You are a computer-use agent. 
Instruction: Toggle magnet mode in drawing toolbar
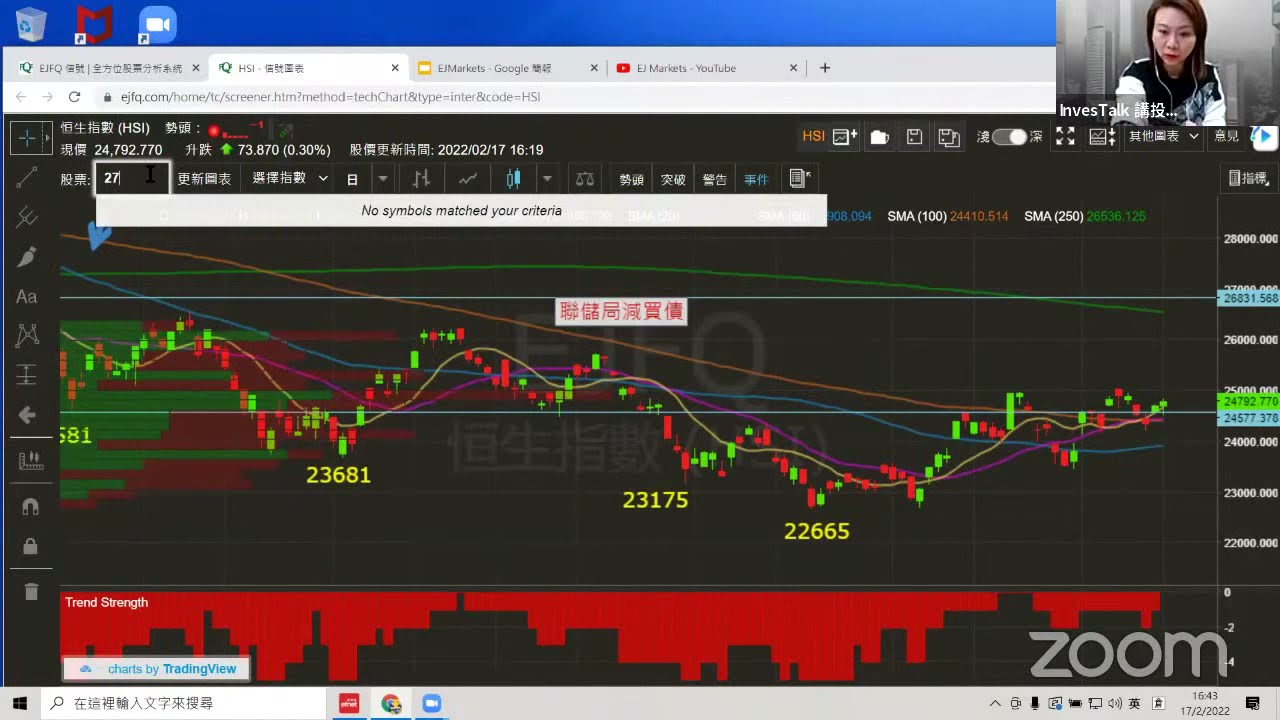coord(30,507)
